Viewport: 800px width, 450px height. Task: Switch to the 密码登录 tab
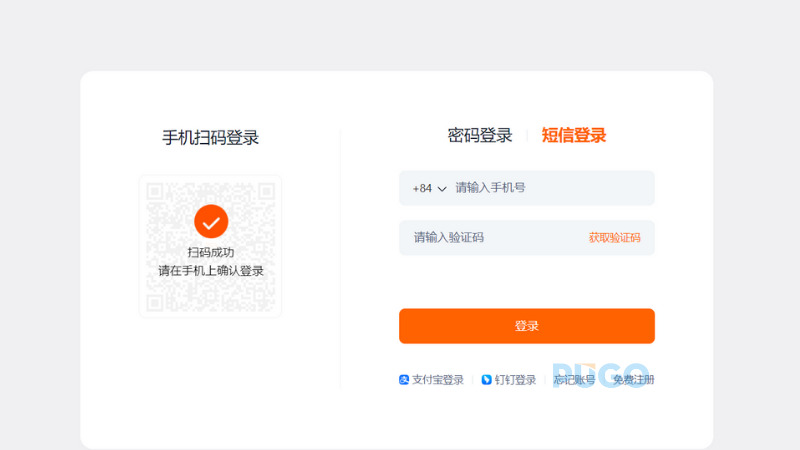coord(480,136)
